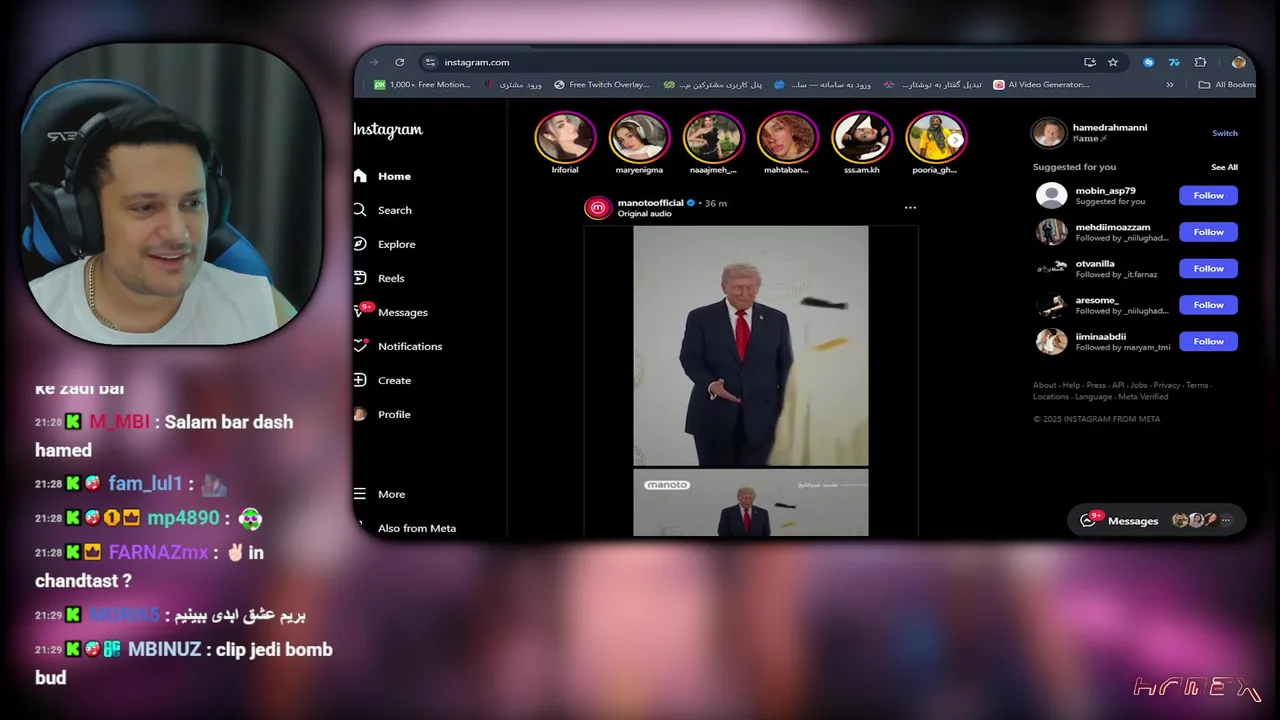Screen dimensions: 1280x720
Task: View the lriforial story
Action: tap(565, 138)
